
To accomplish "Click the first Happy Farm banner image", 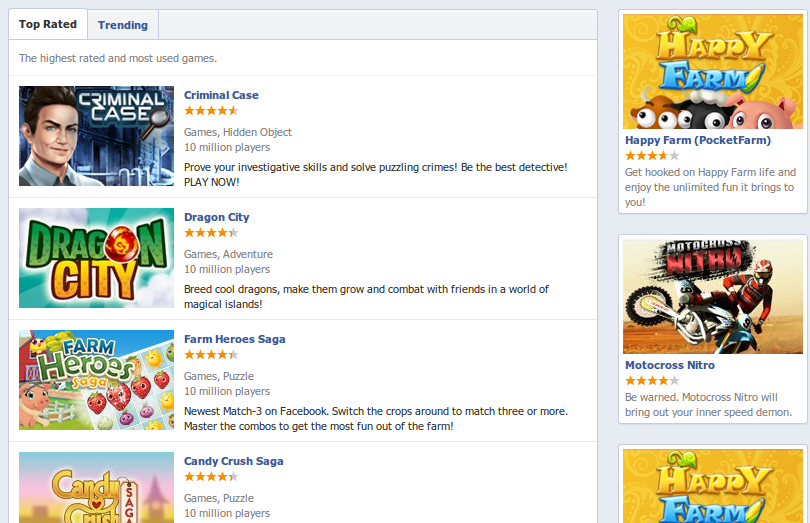I will pos(713,71).
